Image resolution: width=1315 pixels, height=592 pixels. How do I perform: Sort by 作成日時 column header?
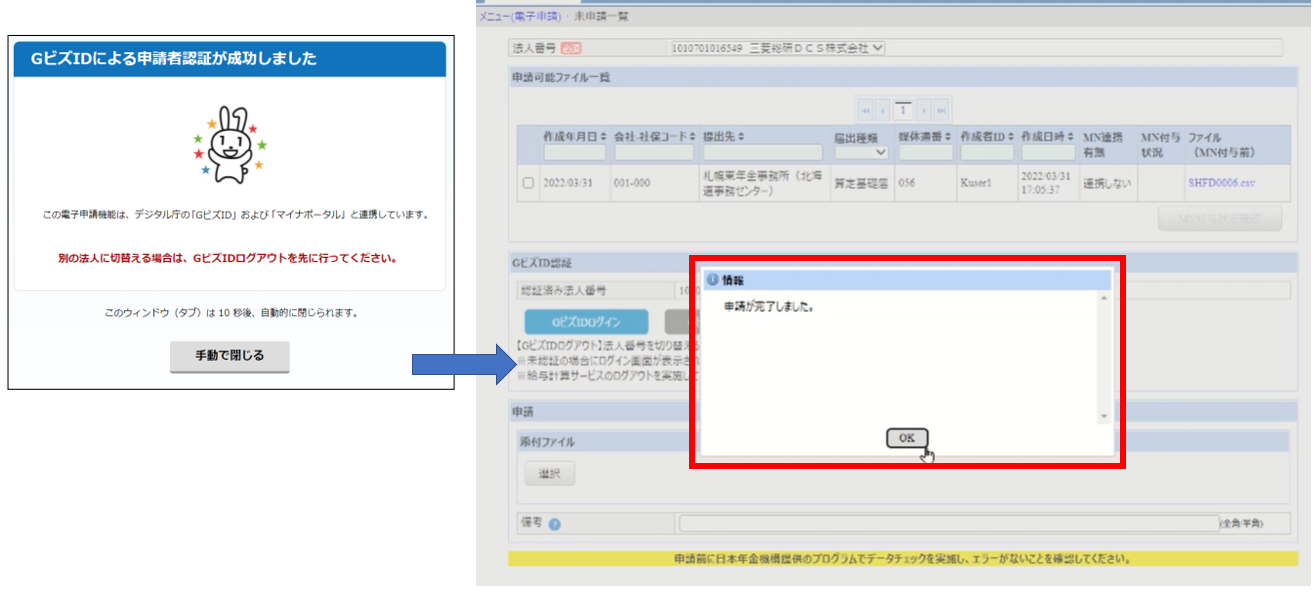pyautogui.click(x=1048, y=136)
